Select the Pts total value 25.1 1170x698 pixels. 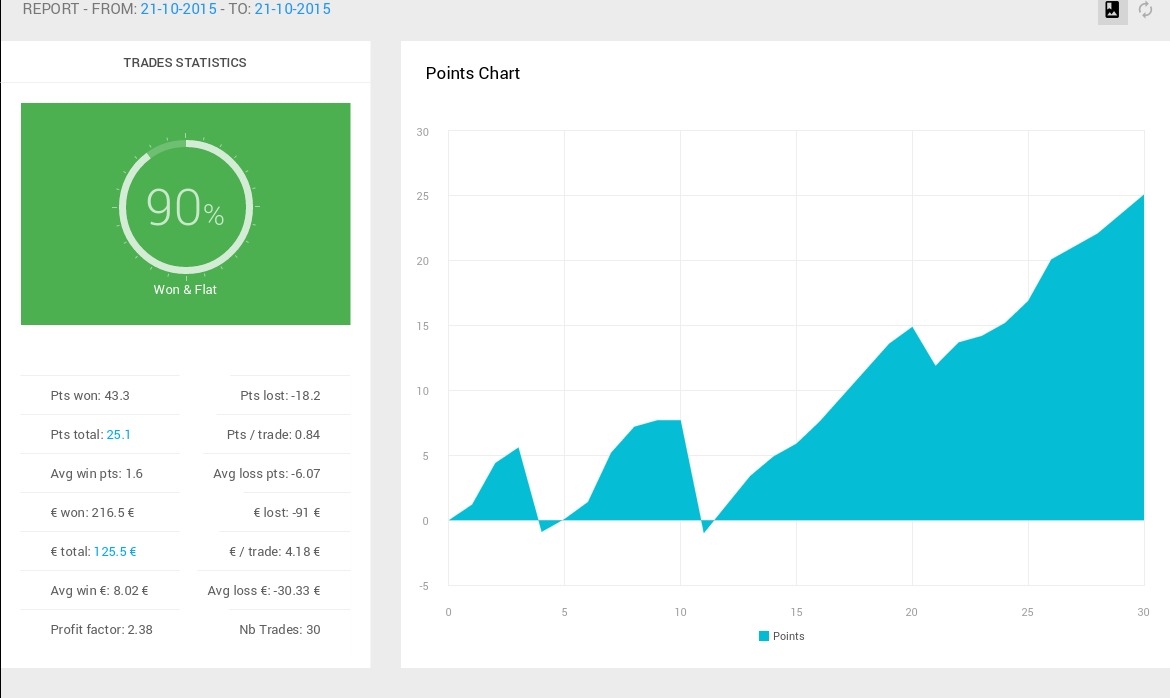tap(119, 434)
